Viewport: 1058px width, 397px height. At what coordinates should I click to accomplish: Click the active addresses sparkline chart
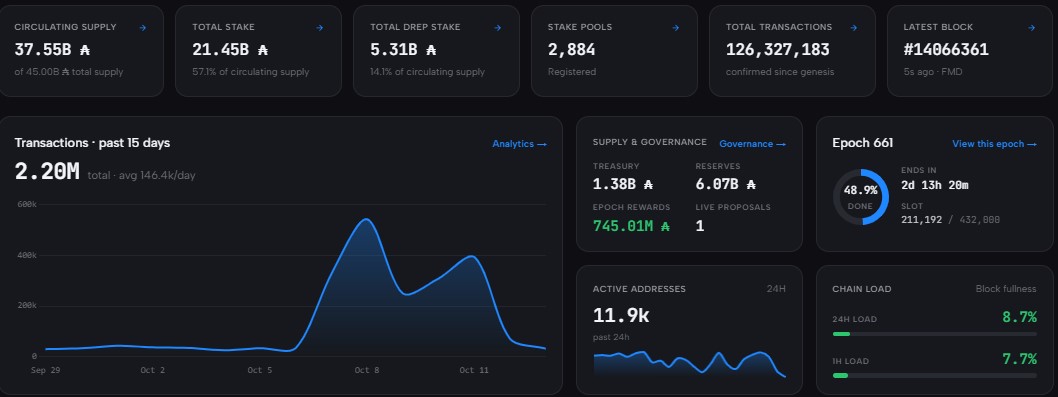click(x=689, y=363)
